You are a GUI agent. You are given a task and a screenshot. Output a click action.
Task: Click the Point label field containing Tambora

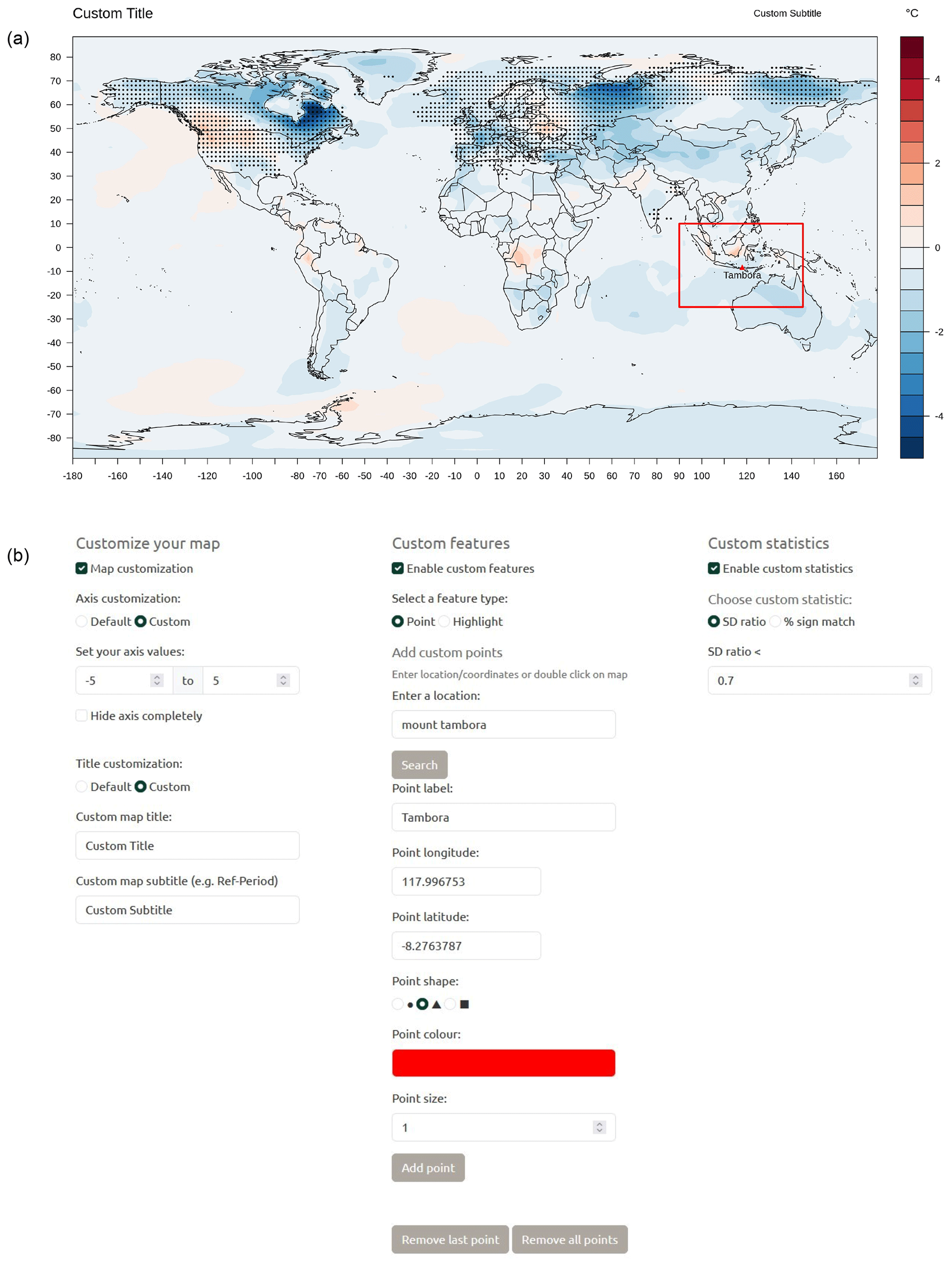[503, 817]
